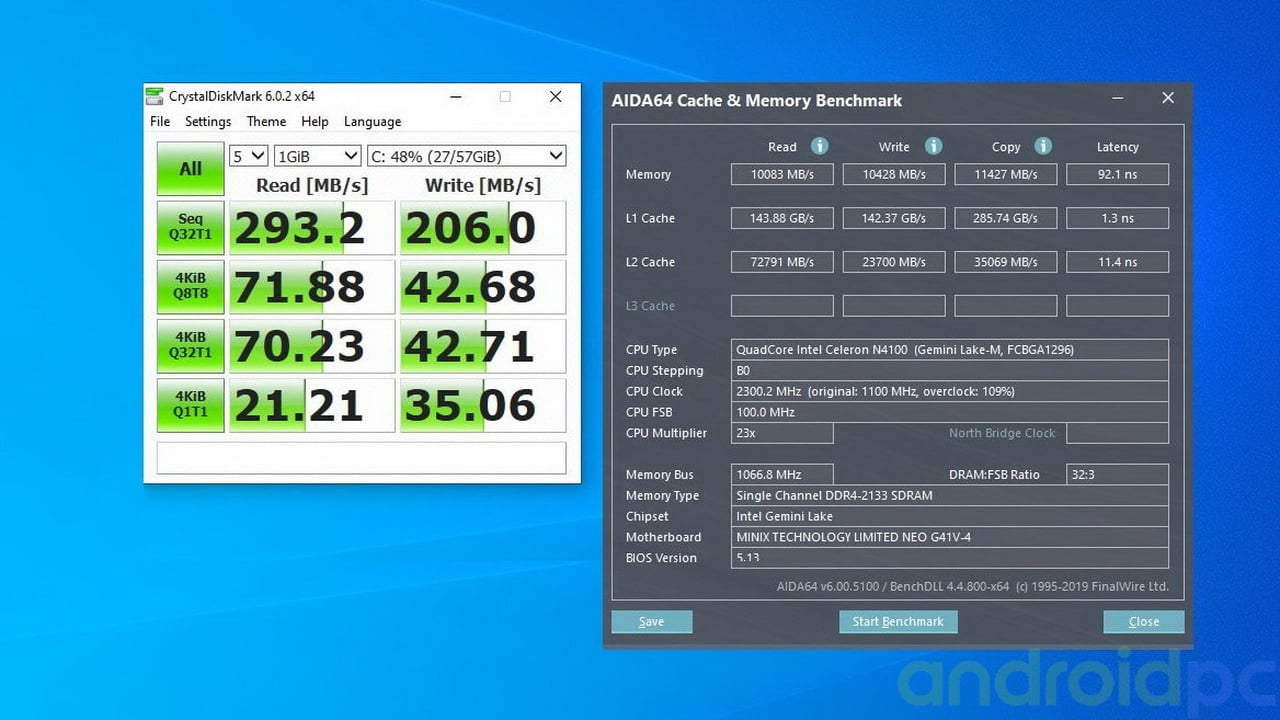Click the Memory read value 10083 MB/s
The height and width of the screenshot is (720, 1280).
pyautogui.click(x=782, y=174)
